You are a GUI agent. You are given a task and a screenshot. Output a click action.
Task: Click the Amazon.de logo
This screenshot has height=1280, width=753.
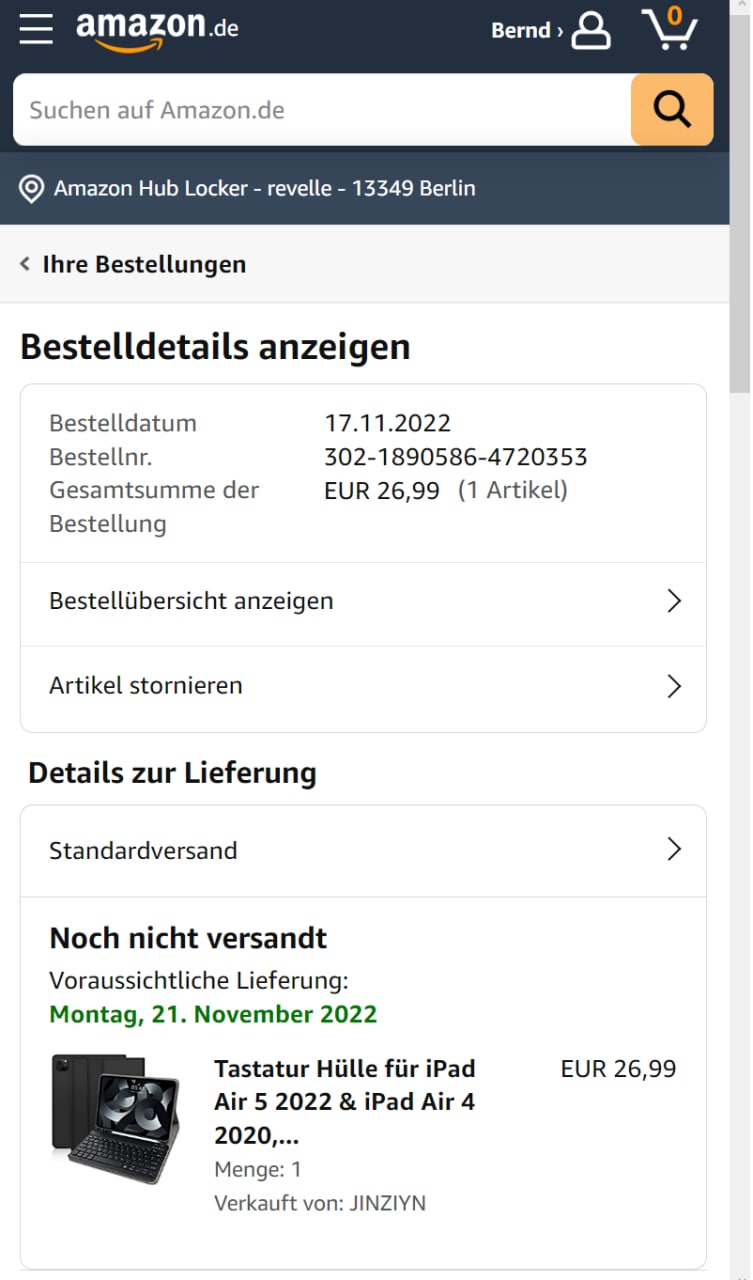[x=157, y=30]
